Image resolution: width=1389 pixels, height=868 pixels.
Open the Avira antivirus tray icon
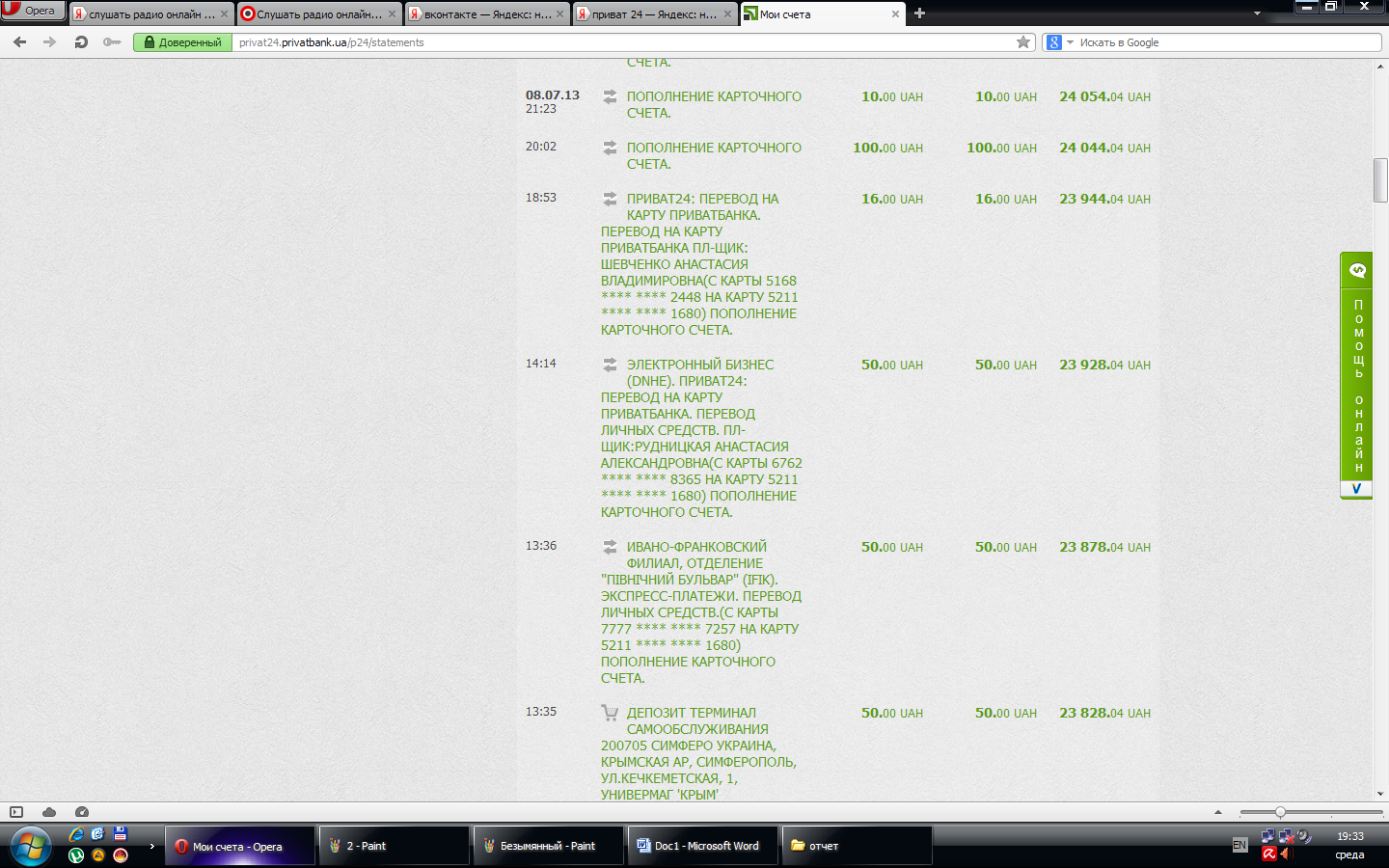click(1269, 854)
